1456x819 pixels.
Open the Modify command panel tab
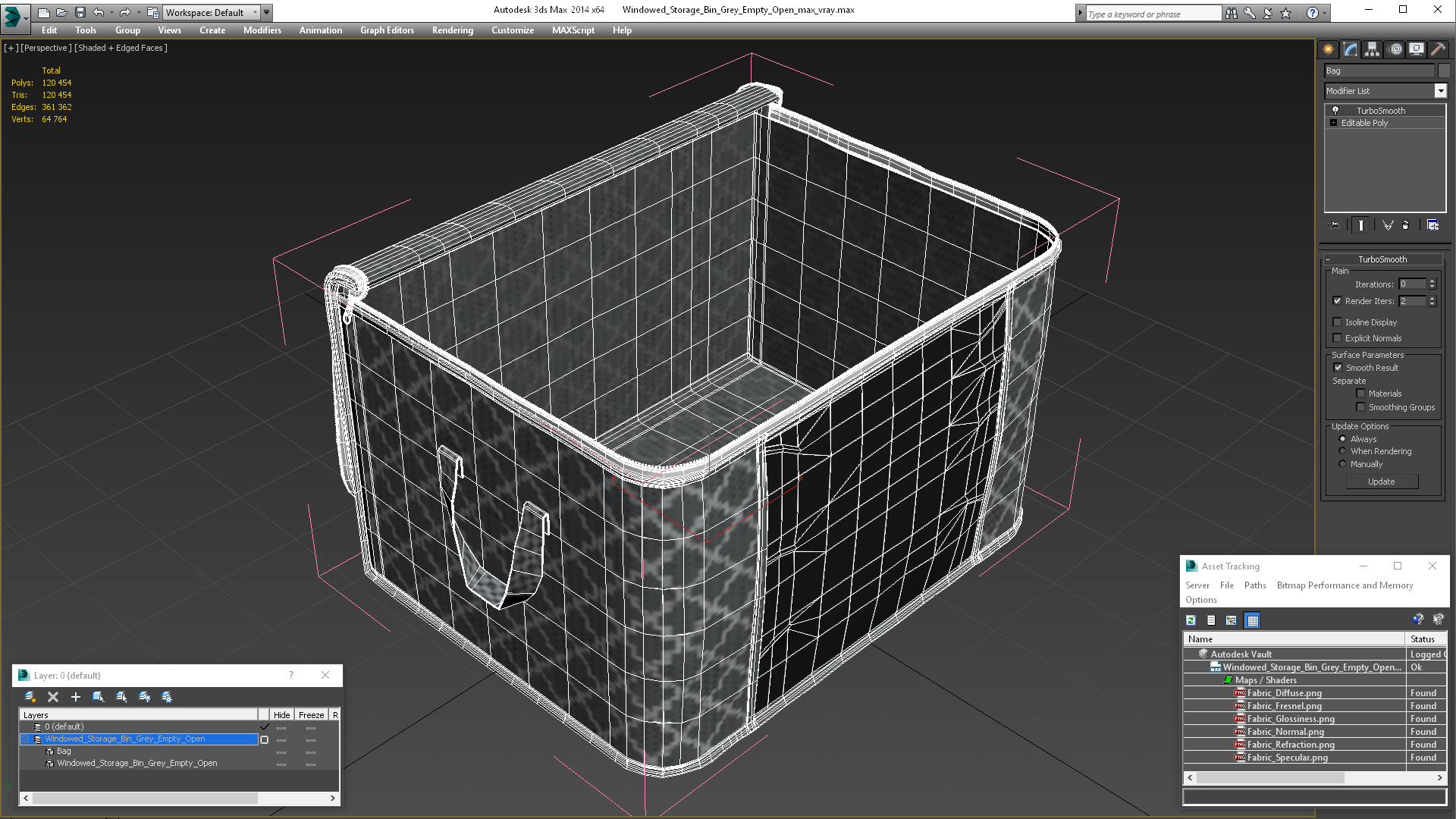coord(1351,49)
